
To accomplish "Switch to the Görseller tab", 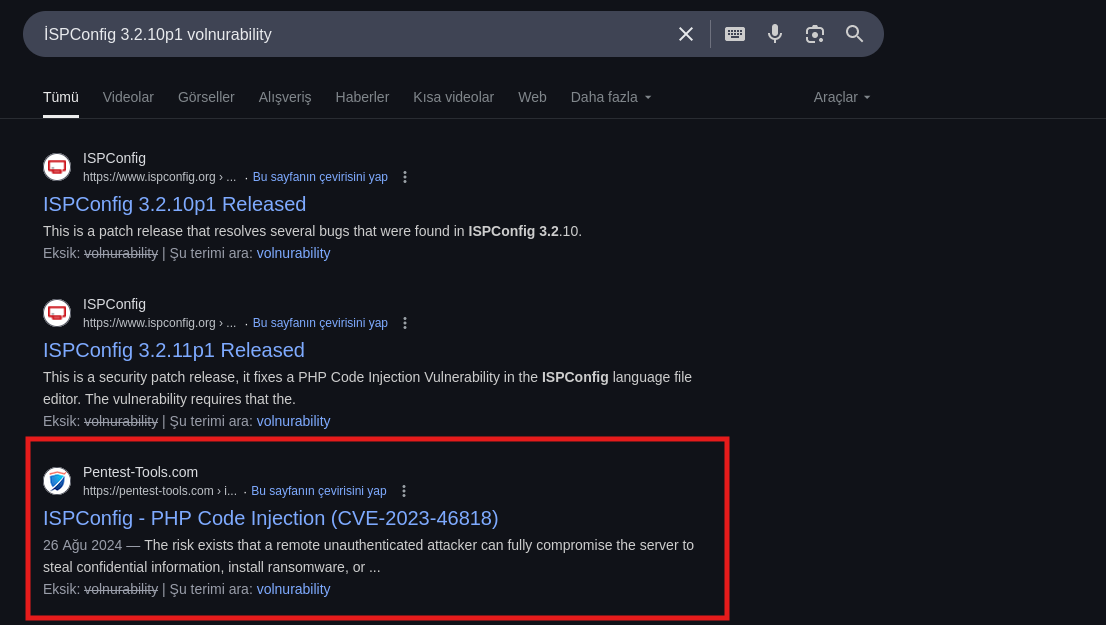I will click(206, 97).
